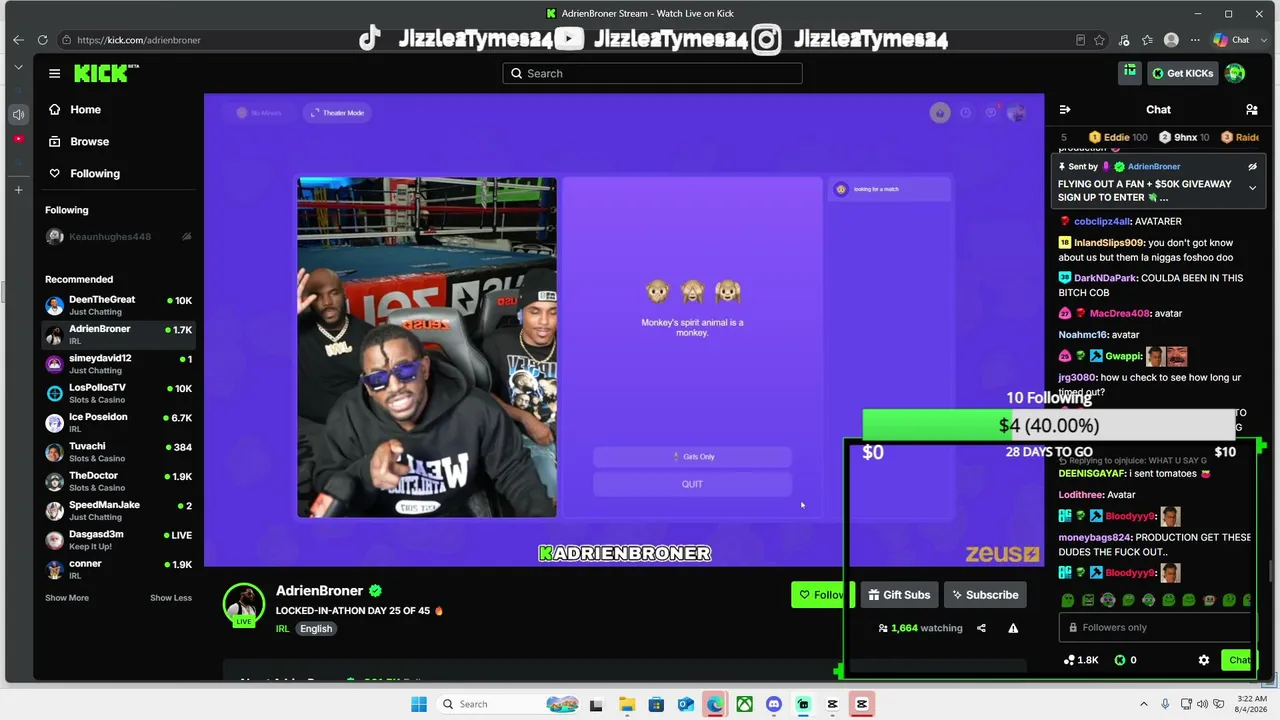This screenshot has height=720, width=1280.
Task: Click the browser address bar URL
Action: click(139, 40)
